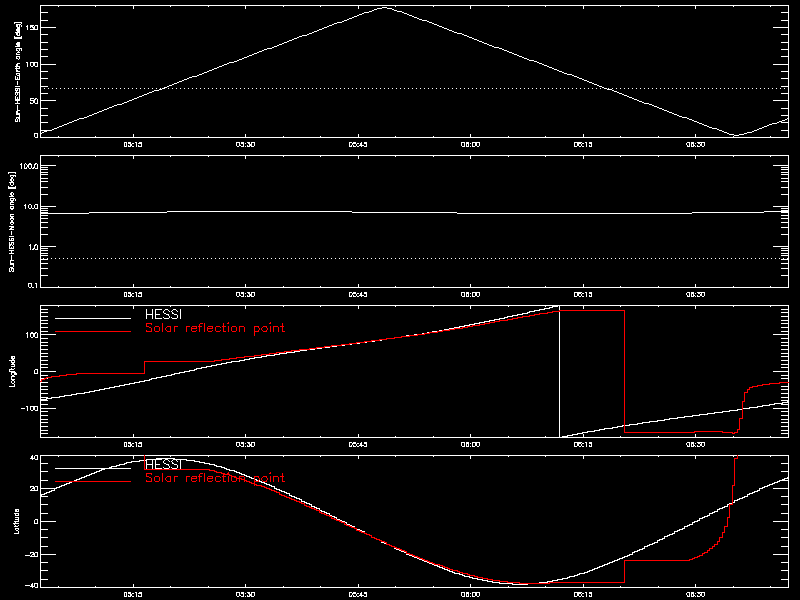Image resolution: width=800 pixels, height=600 pixels.
Task: Click '06:00' time label under Noon angle plot
Action: (470, 294)
